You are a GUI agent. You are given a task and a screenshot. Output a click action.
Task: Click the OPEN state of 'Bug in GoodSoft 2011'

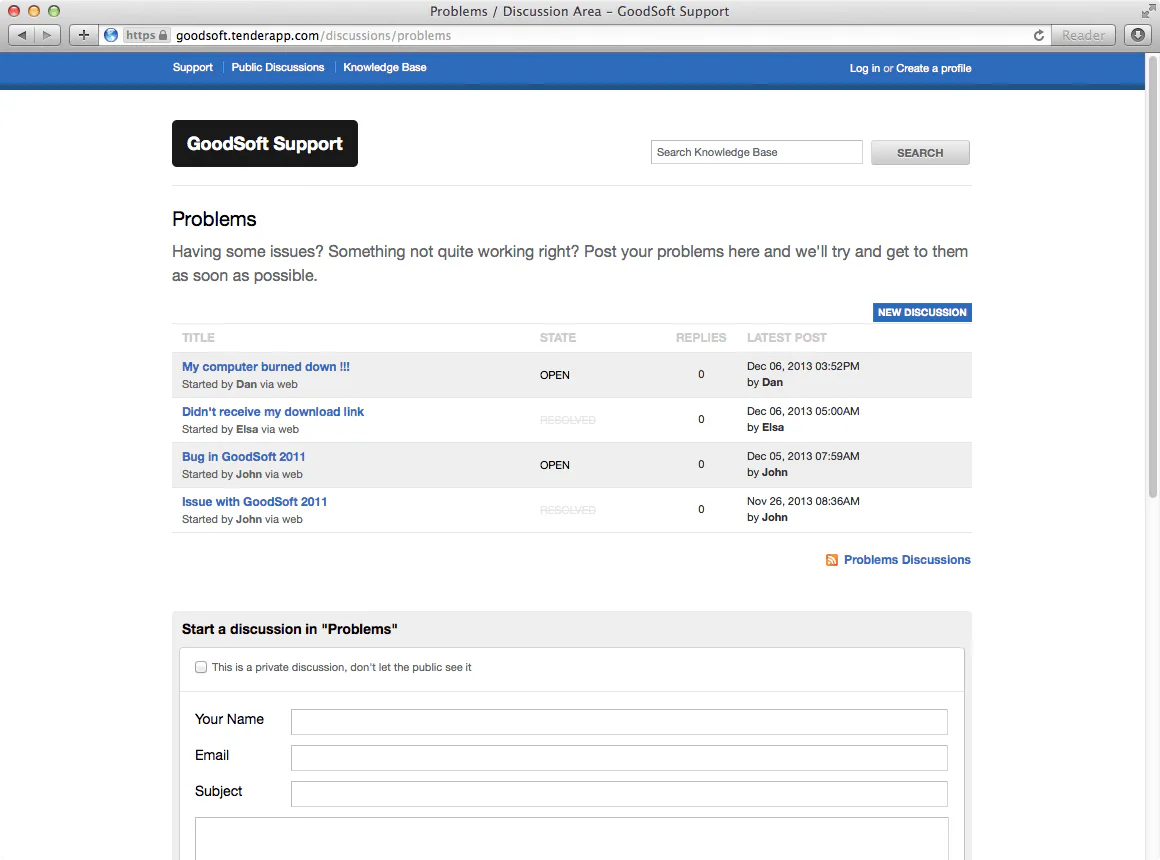(554, 465)
